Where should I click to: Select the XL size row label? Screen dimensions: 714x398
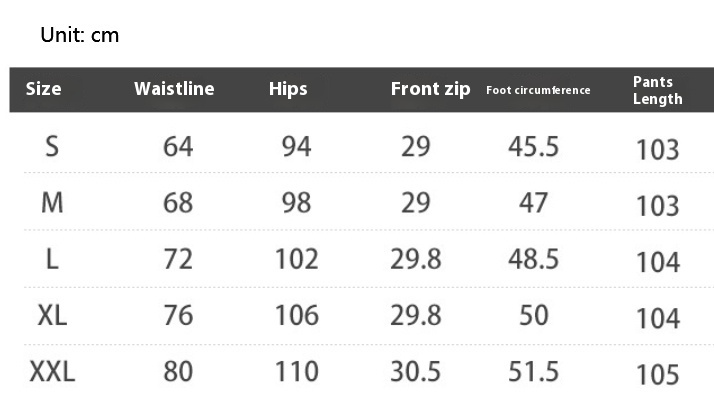point(52,315)
